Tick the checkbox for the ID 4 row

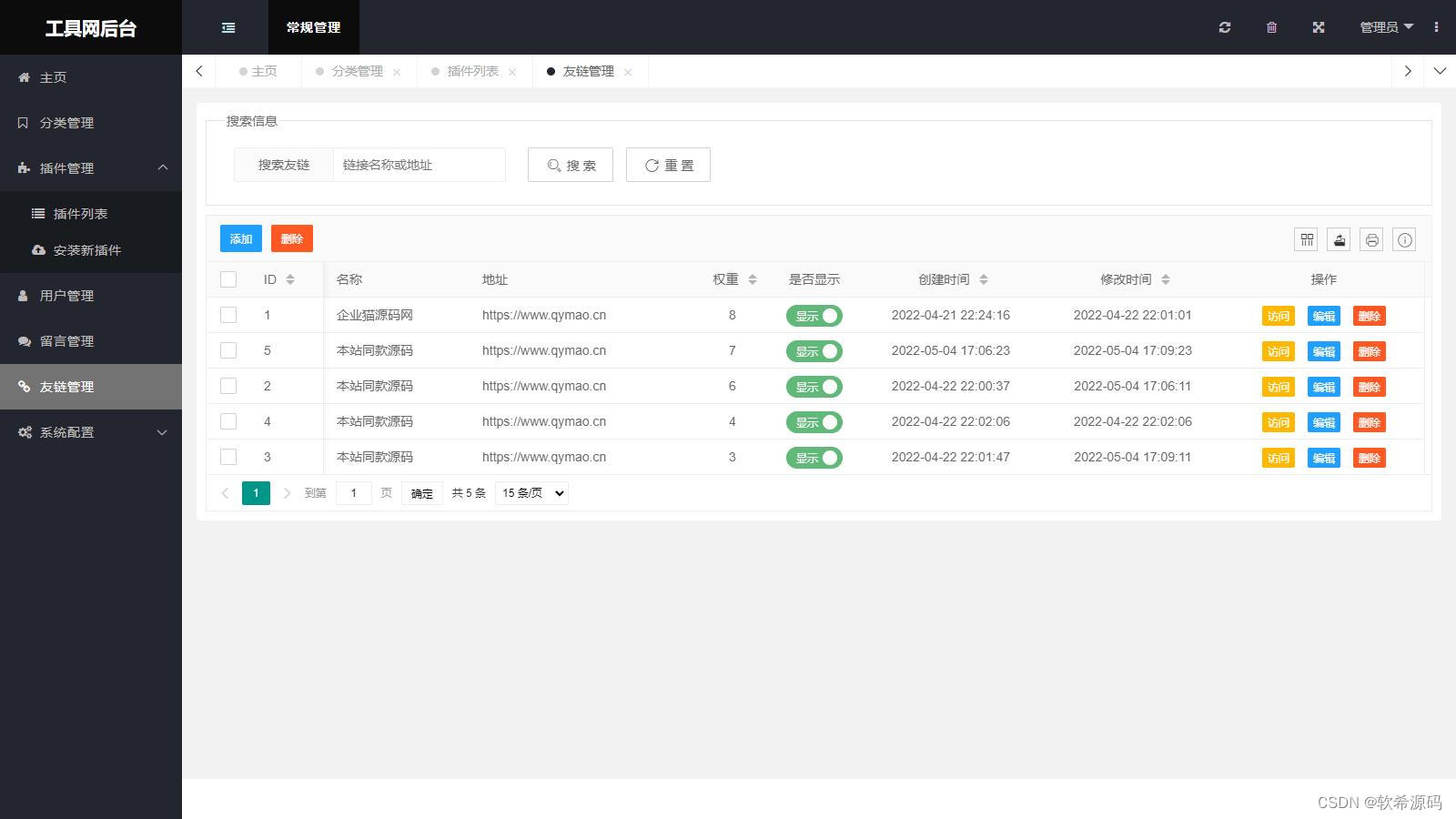tap(228, 421)
